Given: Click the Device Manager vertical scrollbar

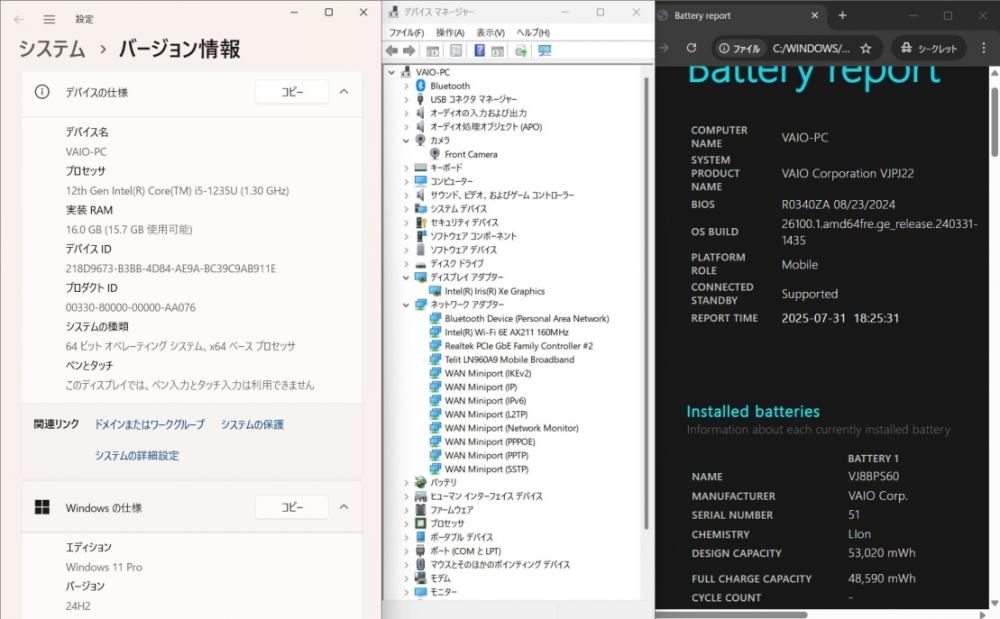Looking at the screenshot, I should 647,303.
